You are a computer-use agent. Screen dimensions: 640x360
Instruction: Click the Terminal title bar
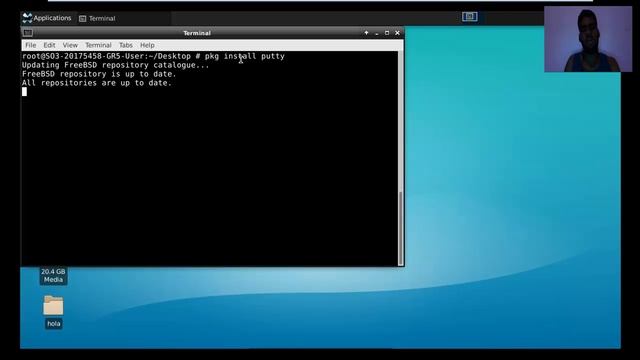click(x=197, y=33)
